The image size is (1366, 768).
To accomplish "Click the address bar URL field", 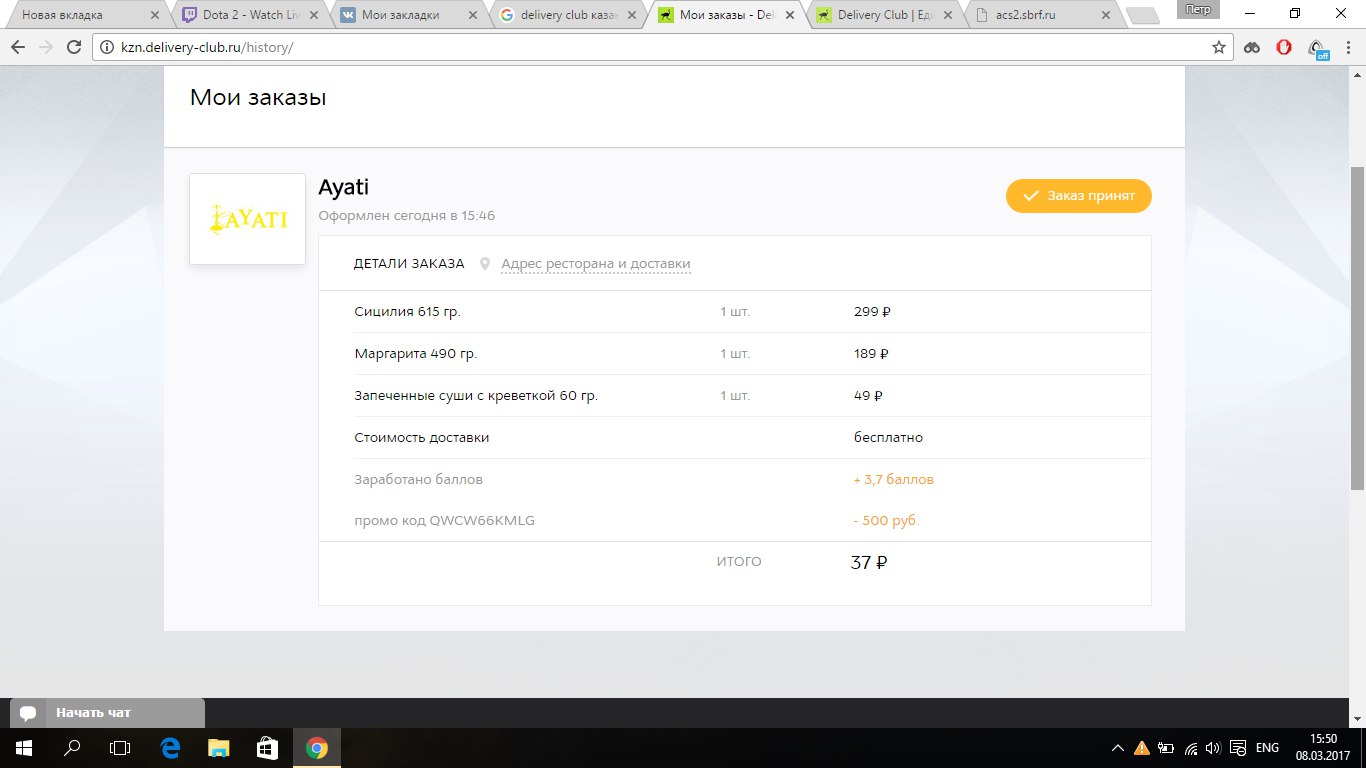I will tap(660, 47).
